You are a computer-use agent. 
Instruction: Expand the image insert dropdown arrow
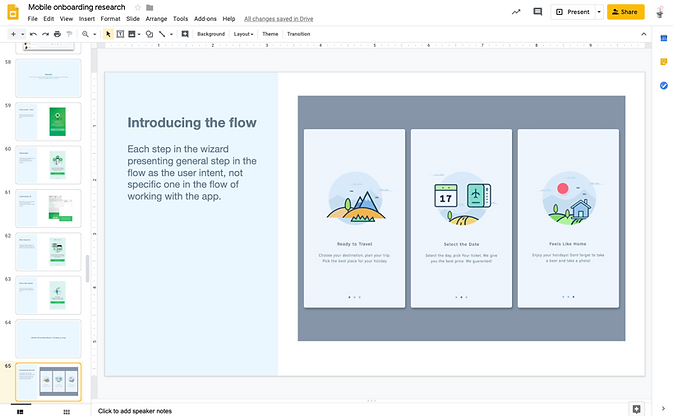(139, 34)
